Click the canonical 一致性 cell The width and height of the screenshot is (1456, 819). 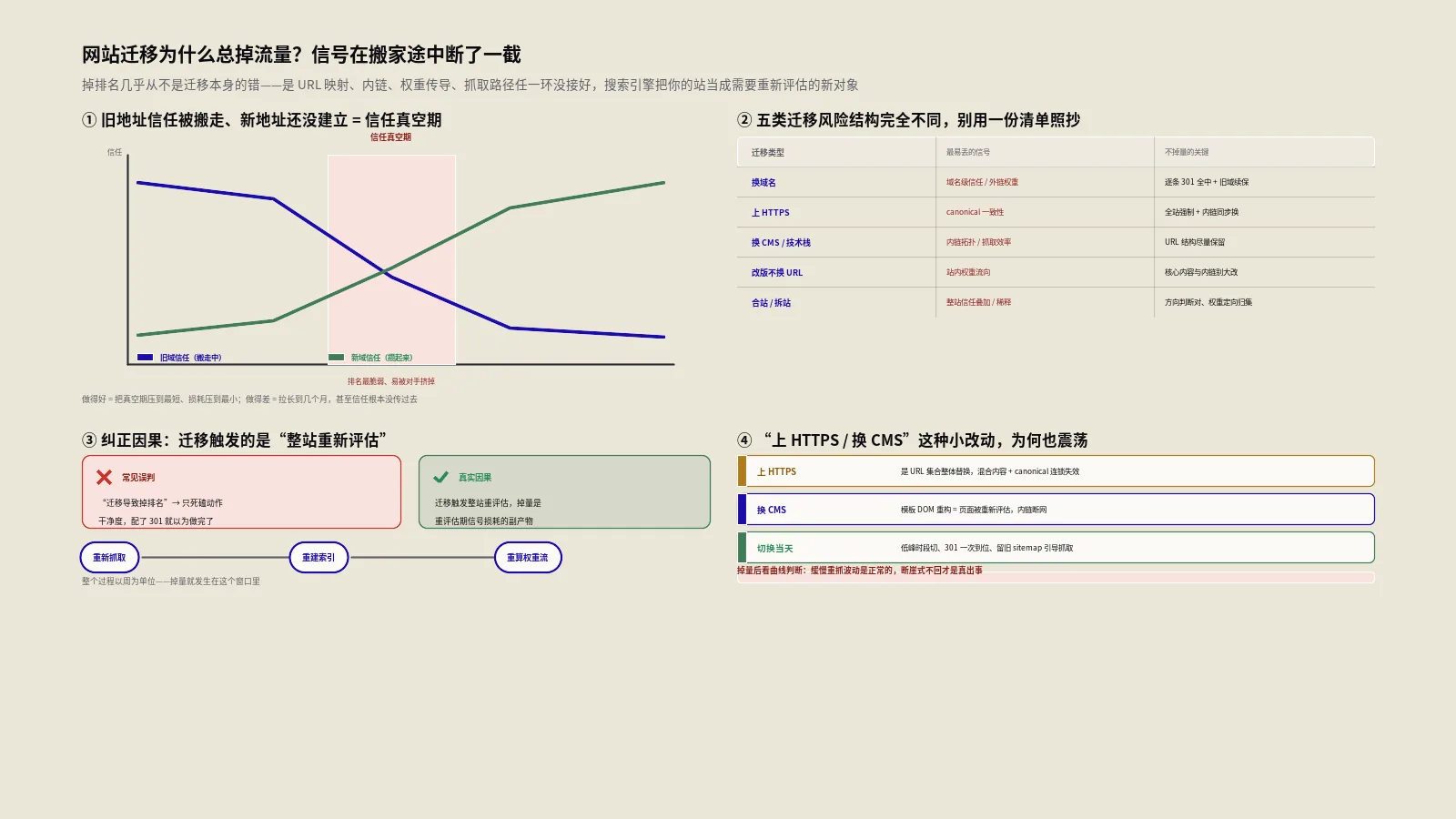[975, 212]
